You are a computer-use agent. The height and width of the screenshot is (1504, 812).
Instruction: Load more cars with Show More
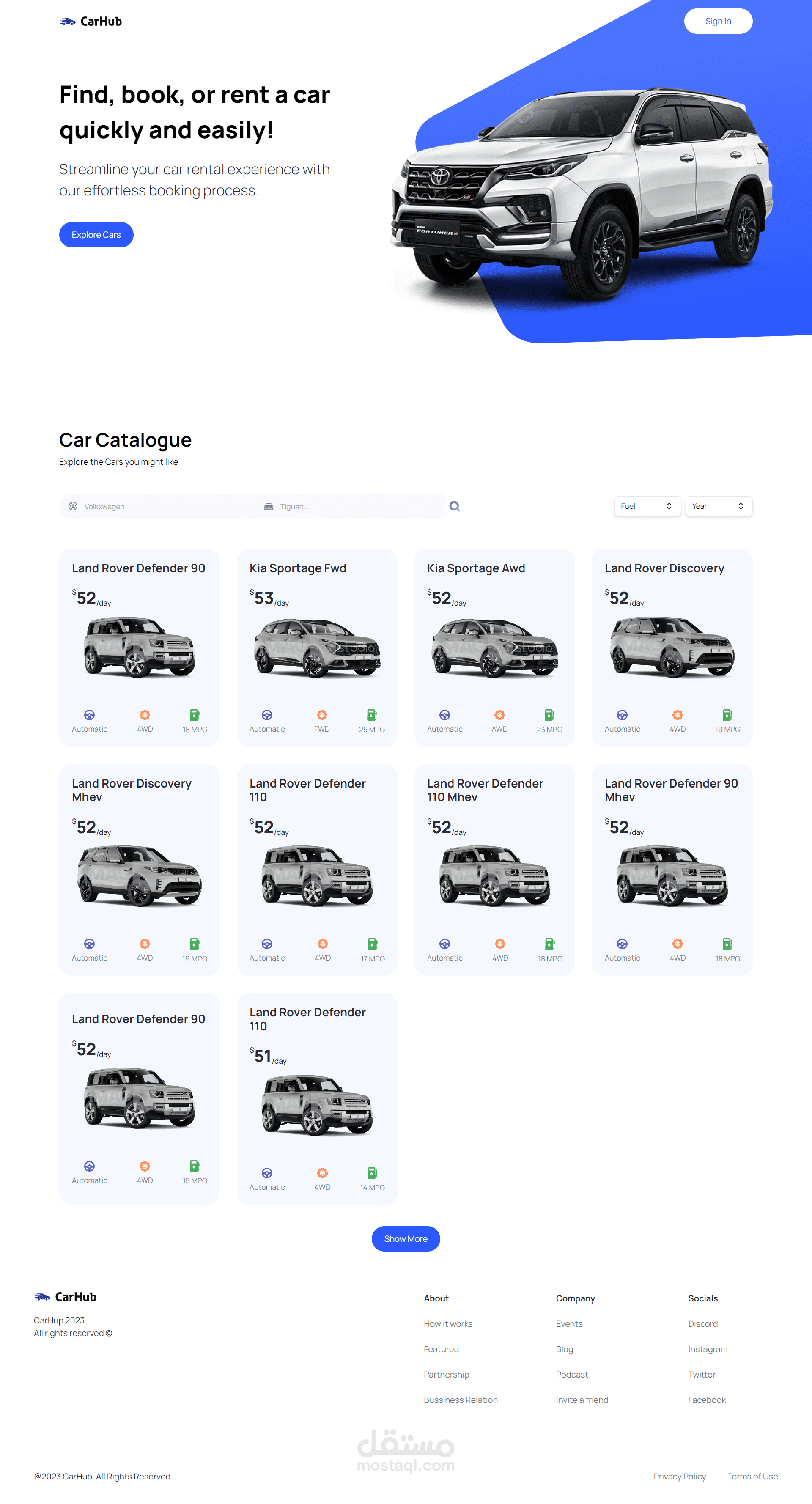406,1238
